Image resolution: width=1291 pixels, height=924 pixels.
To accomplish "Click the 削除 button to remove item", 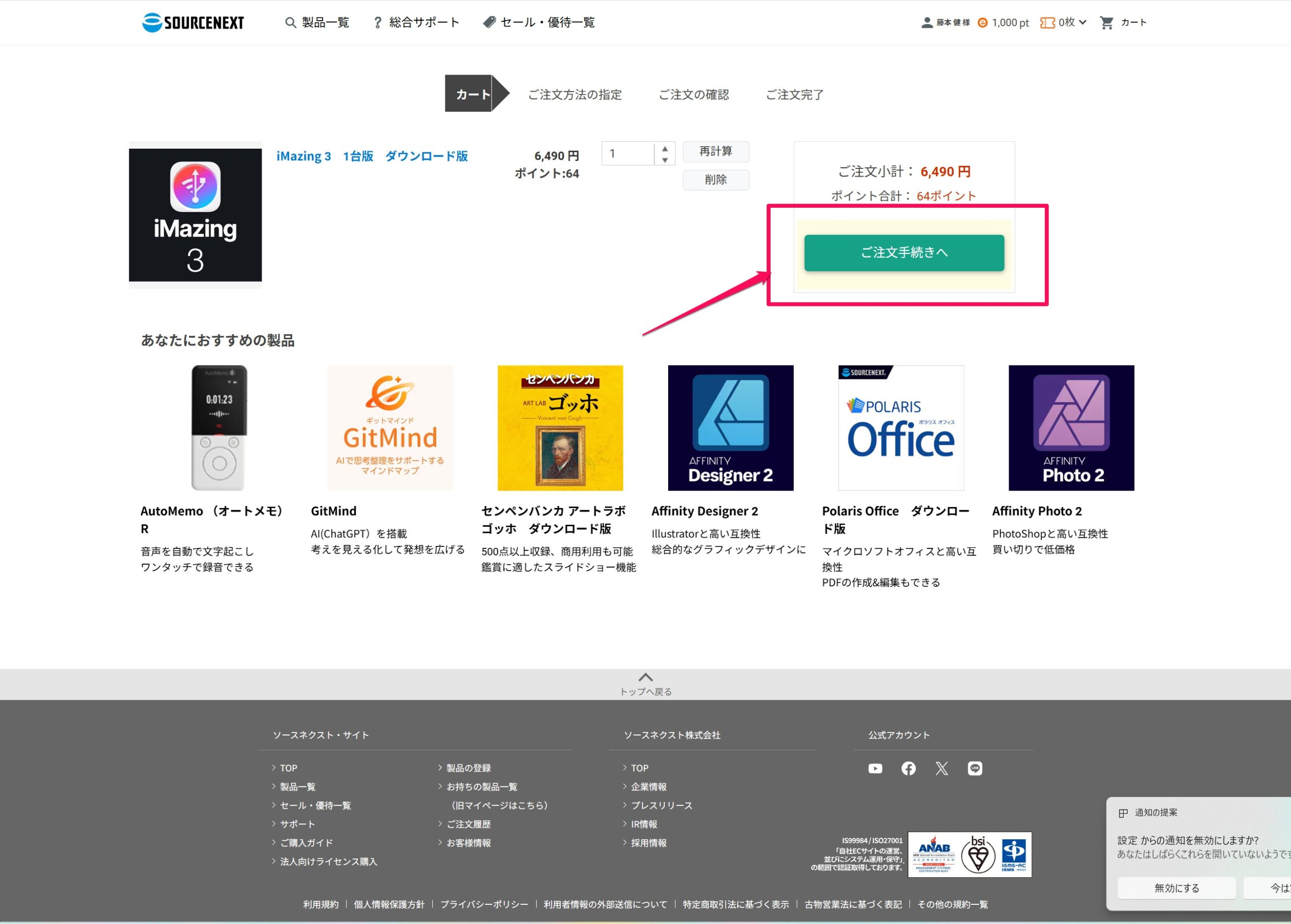I will coord(716,180).
